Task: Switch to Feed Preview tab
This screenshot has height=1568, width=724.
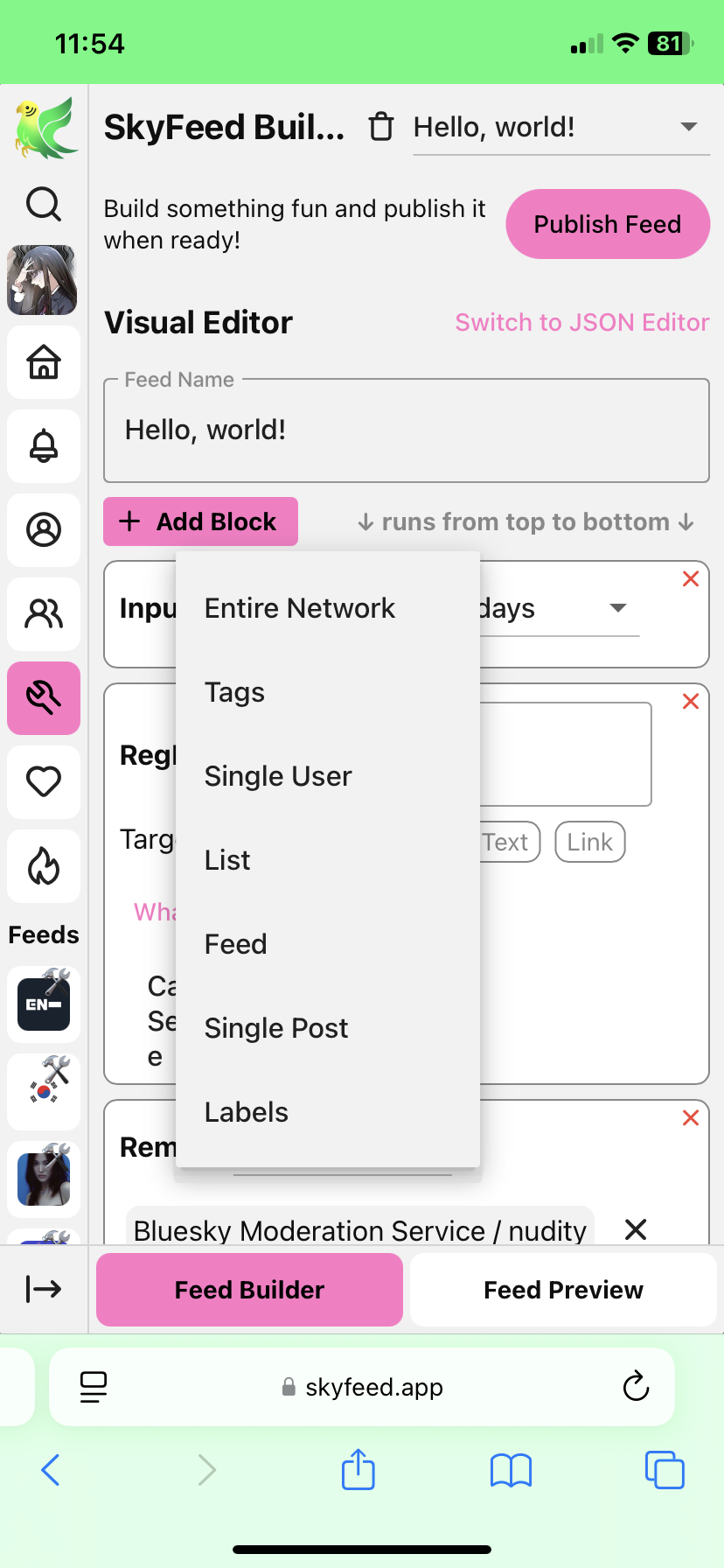Action: coord(563,1290)
